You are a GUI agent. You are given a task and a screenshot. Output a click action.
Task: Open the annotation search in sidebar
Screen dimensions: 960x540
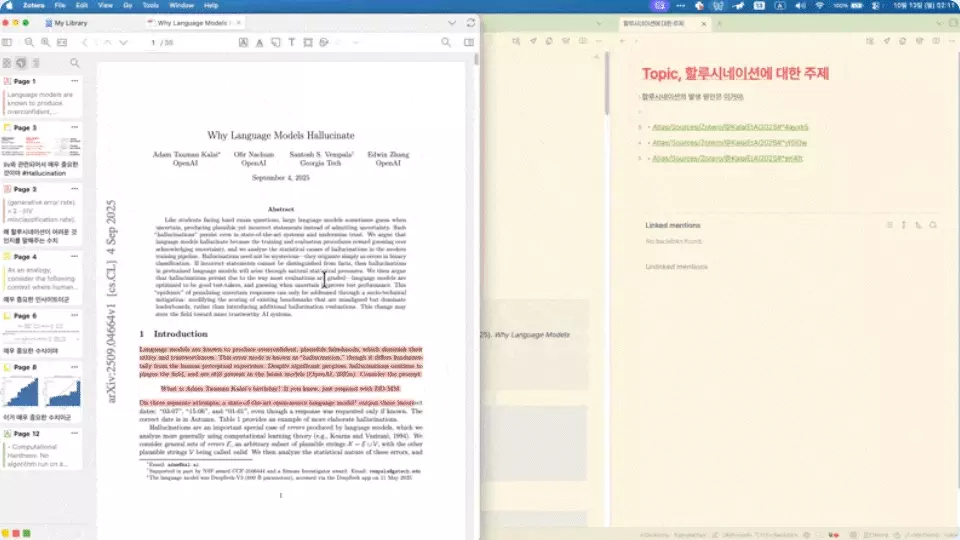click(x=74, y=62)
